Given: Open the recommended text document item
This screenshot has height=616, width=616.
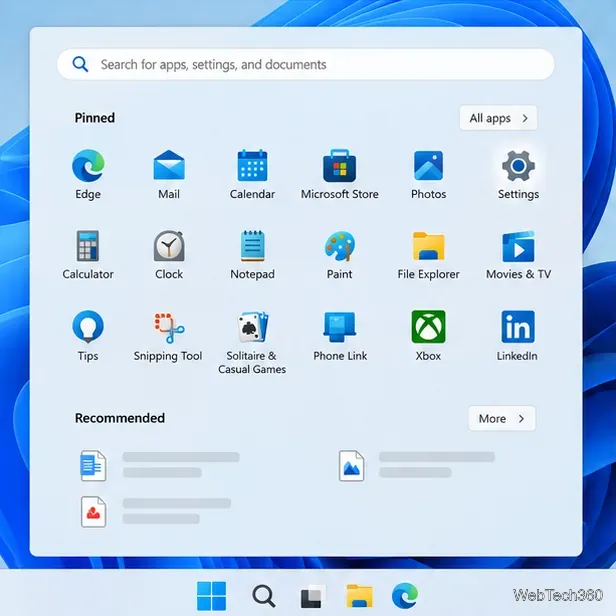Looking at the screenshot, I should point(160,465).
